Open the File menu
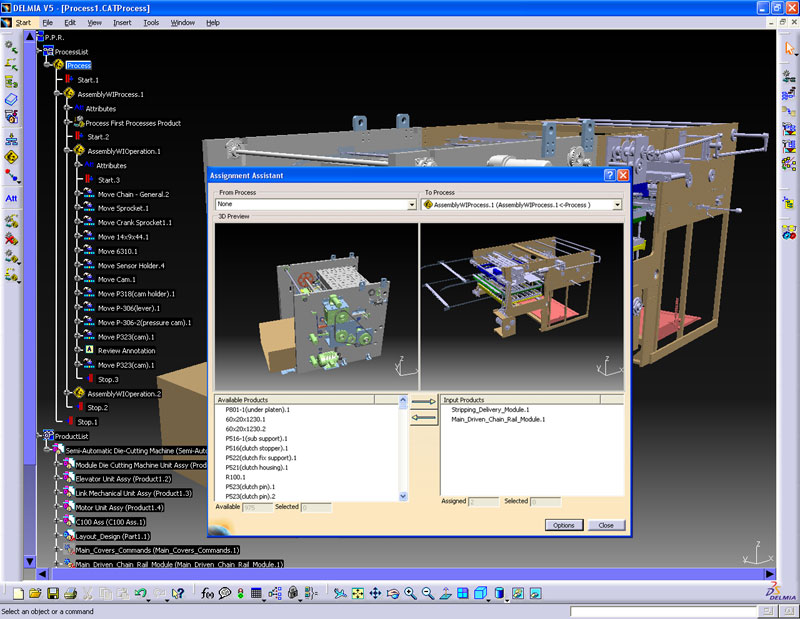Image resolution: width=800 pixels, height=619 pixels. coord(47,22)
